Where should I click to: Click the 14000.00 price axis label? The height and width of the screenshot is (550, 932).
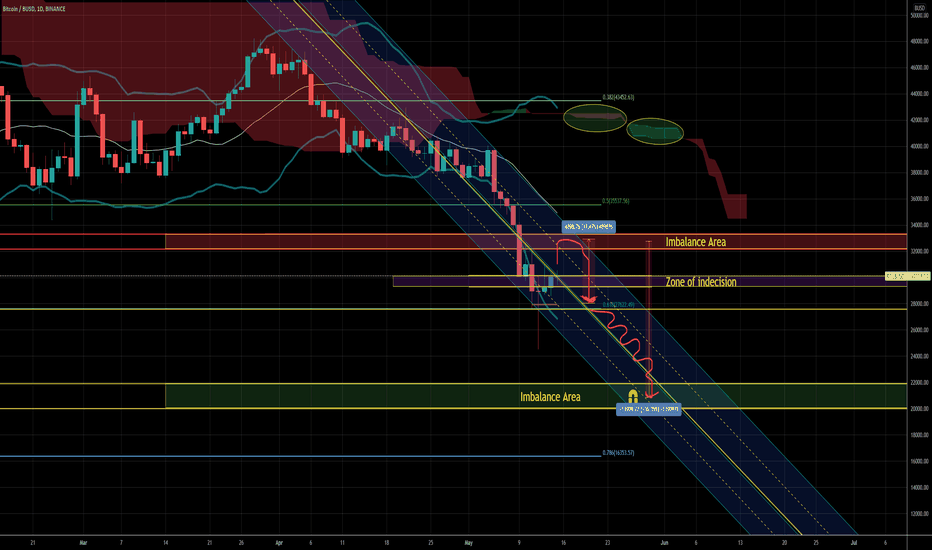point(919,487)
